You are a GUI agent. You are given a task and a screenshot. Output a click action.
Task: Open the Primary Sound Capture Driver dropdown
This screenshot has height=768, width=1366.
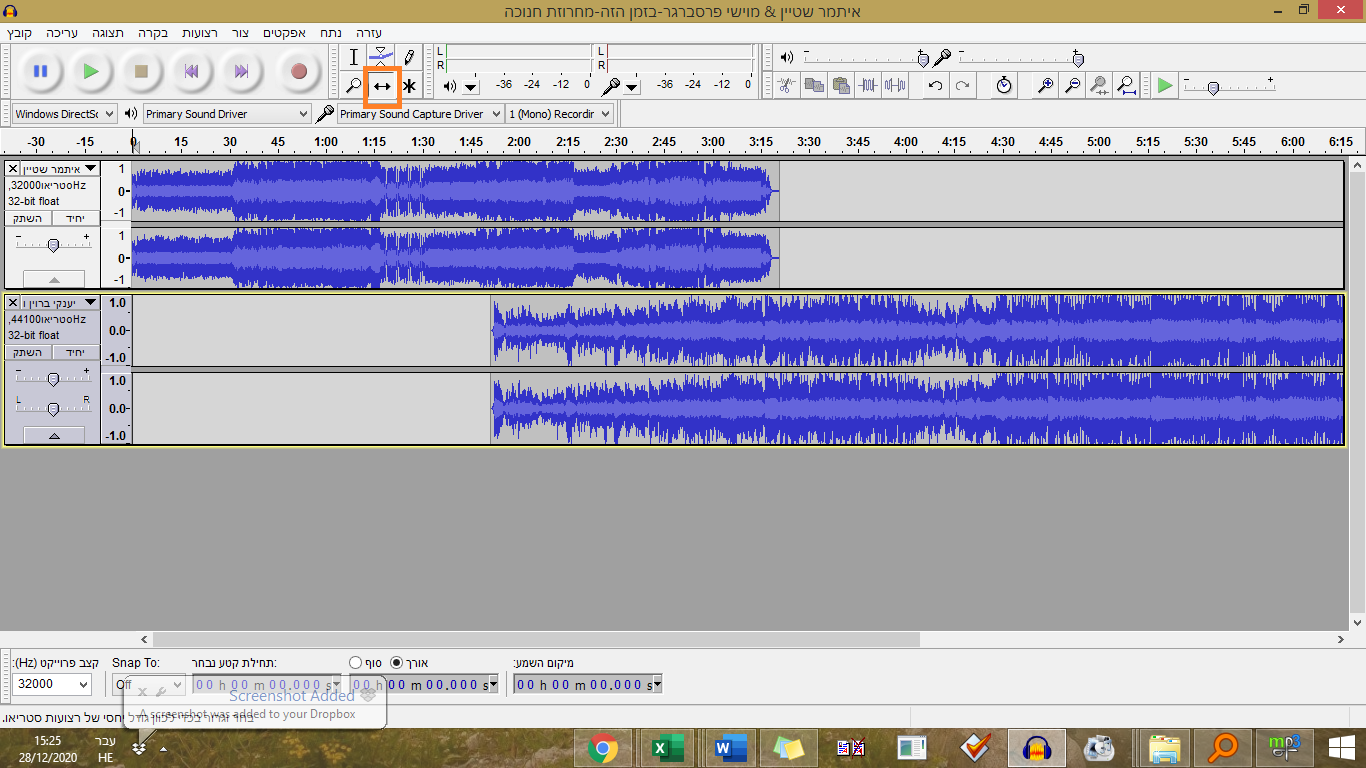(420, 114)
